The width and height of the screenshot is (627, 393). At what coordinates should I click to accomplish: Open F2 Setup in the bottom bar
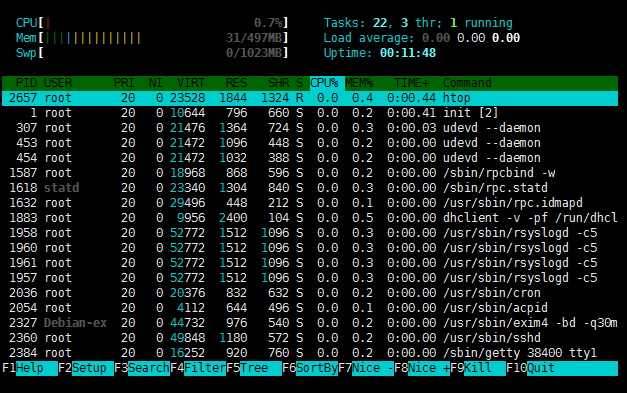pos(86,368)
